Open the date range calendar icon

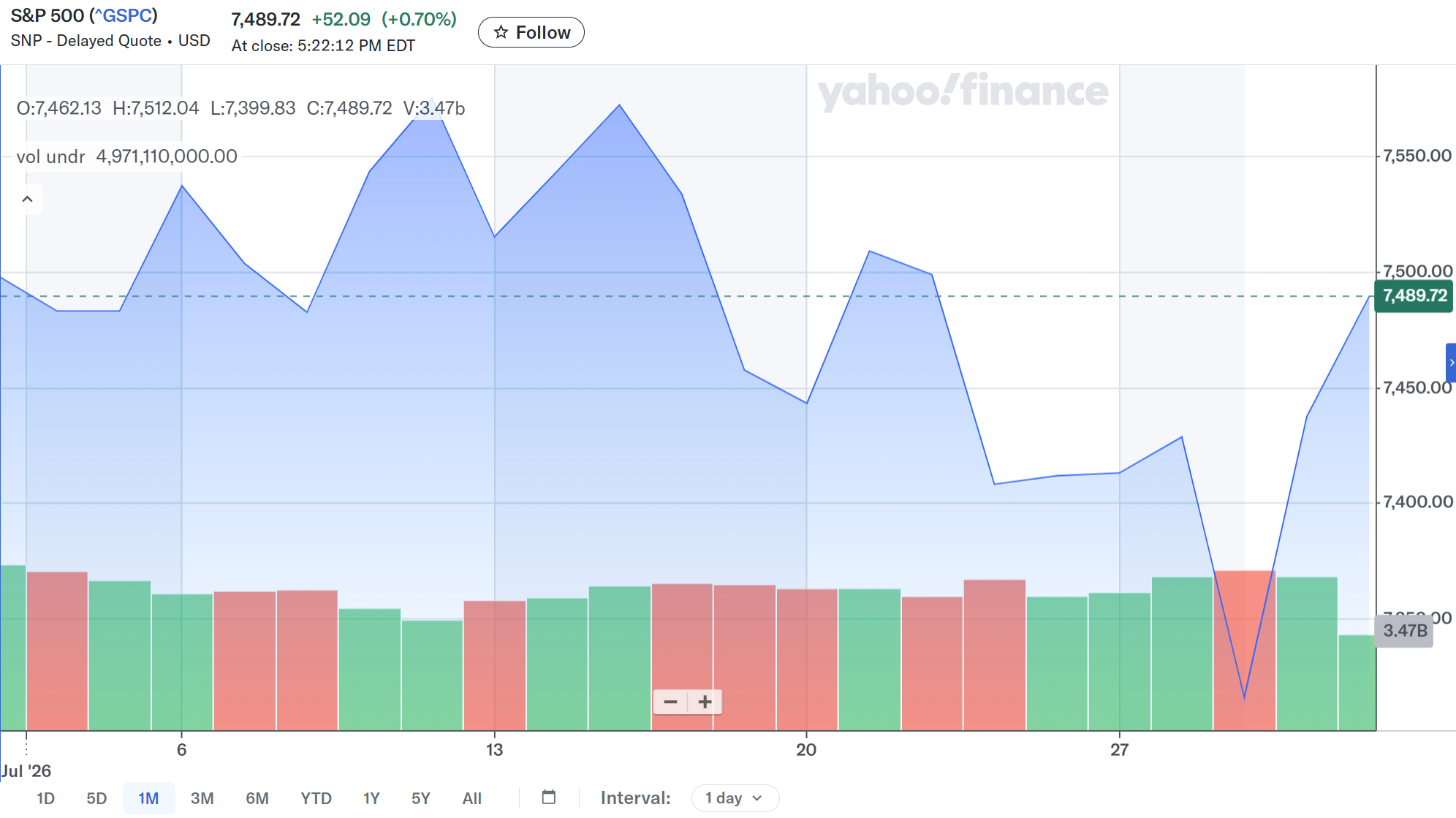click(549, 797)
